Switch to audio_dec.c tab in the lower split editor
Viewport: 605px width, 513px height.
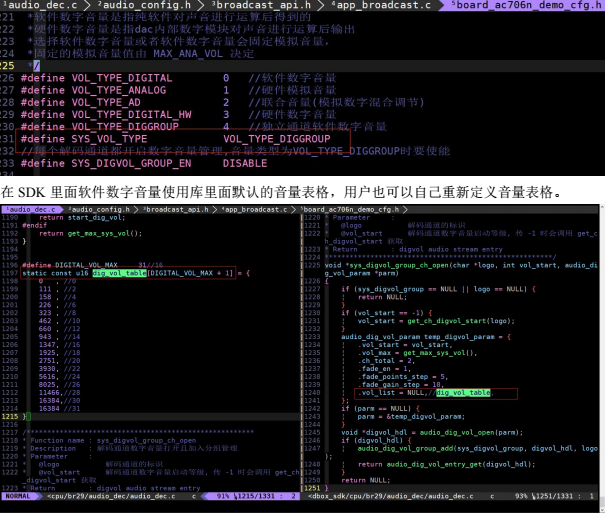tap(32, 209)
